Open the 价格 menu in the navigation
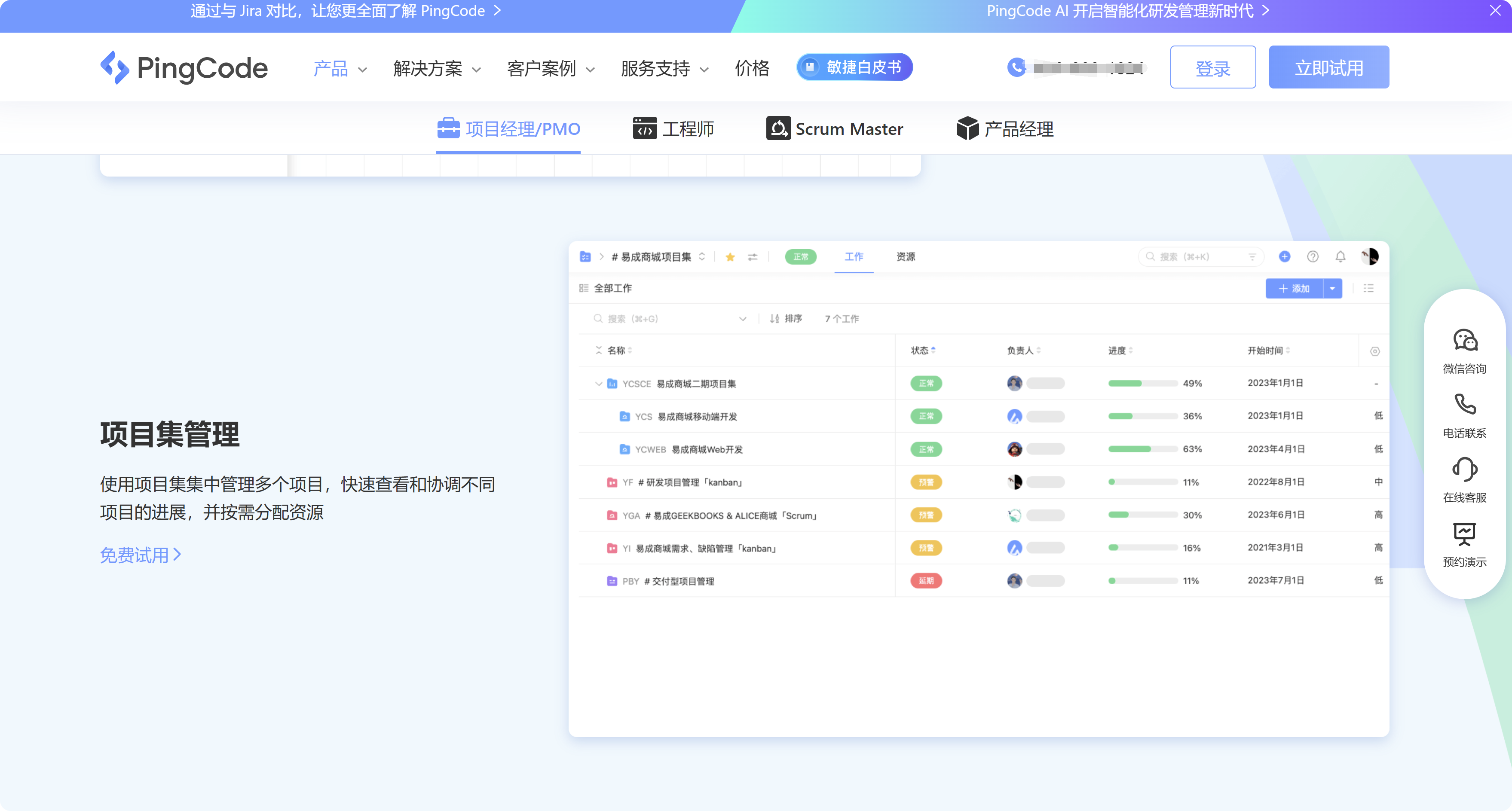1512x811 pixels. tap(752, 67)
